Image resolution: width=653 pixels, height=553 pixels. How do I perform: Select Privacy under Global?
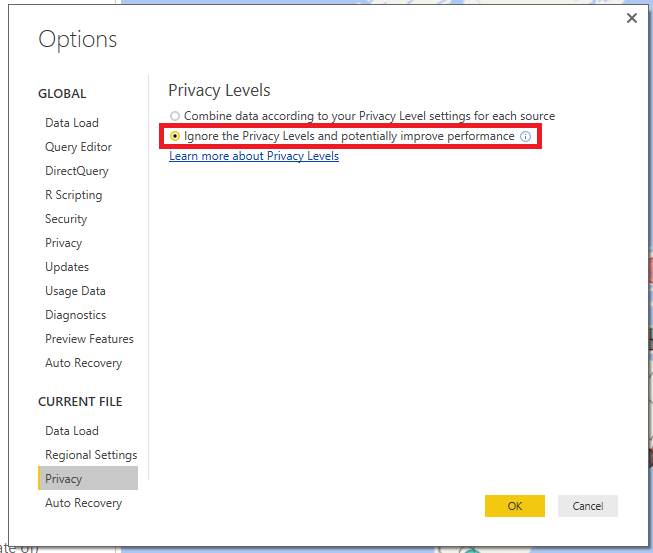[63, 243]
